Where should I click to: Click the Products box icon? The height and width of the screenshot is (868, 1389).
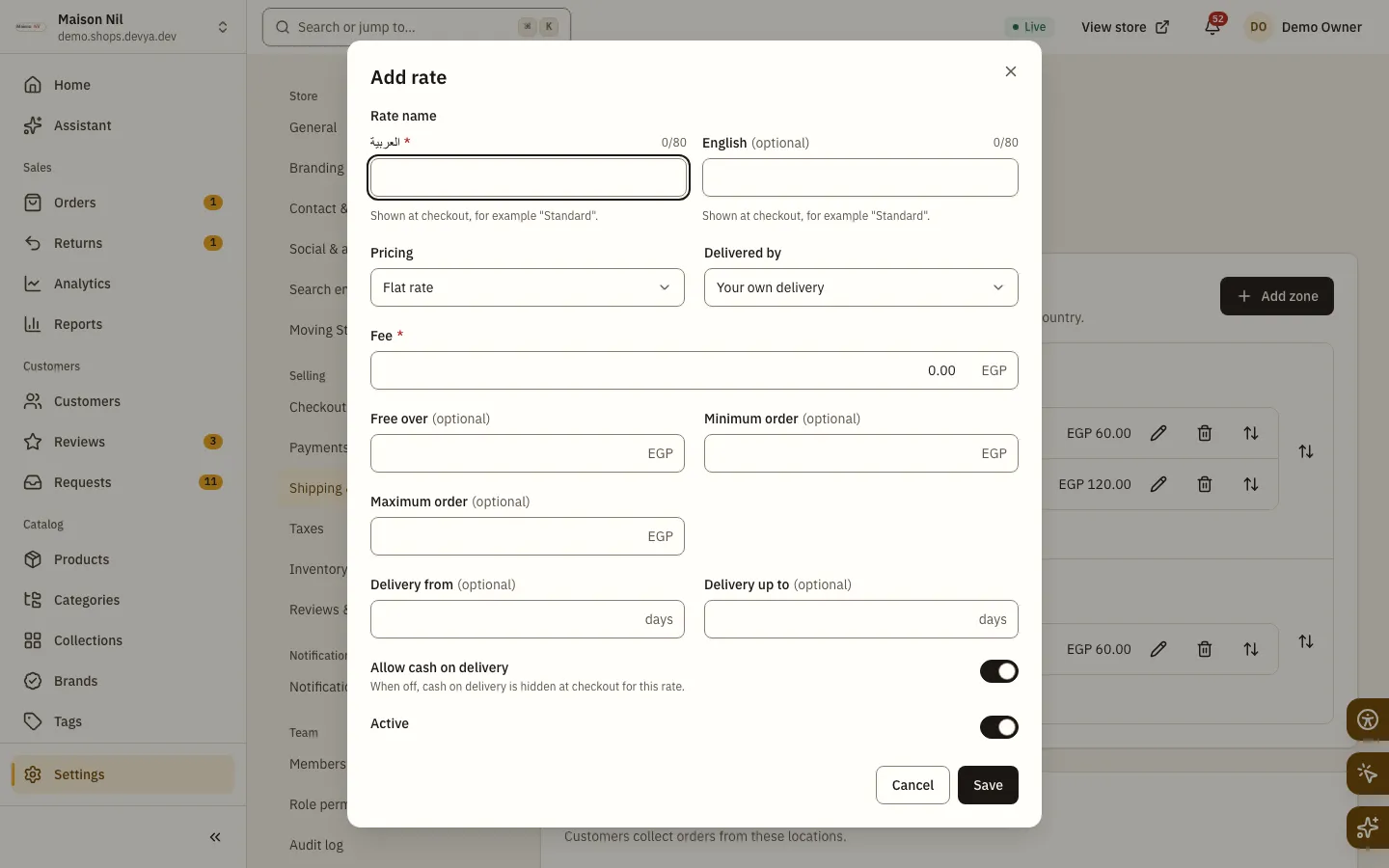[33, 559]
